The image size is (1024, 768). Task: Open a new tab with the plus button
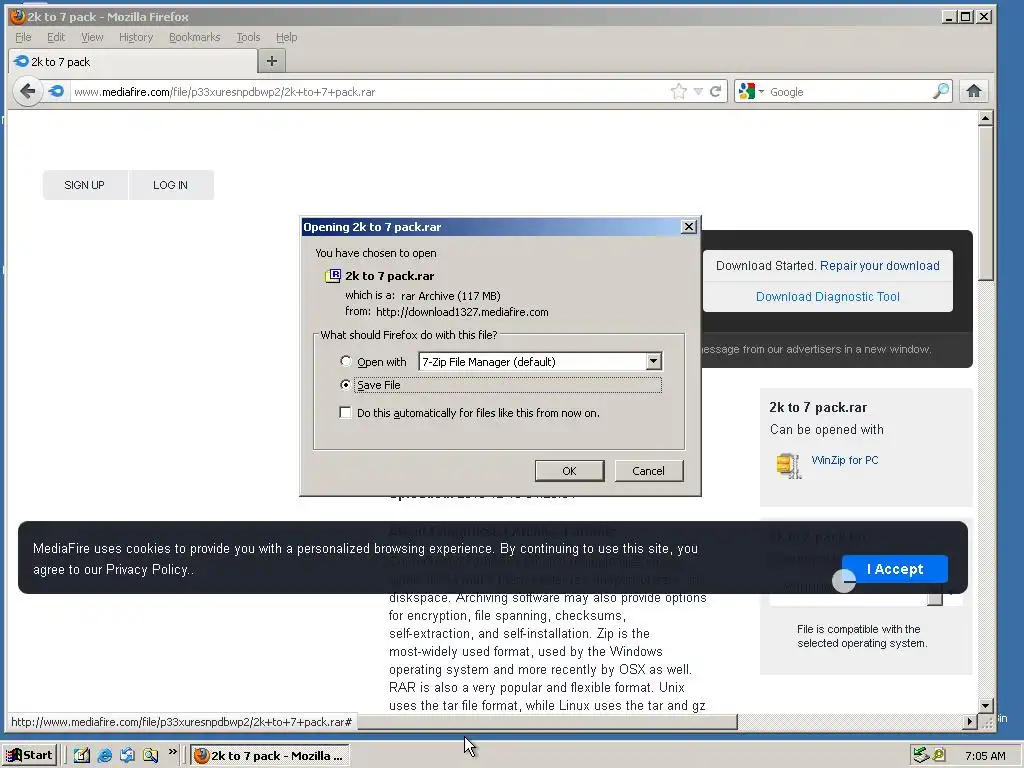click(x=272, y=61)
